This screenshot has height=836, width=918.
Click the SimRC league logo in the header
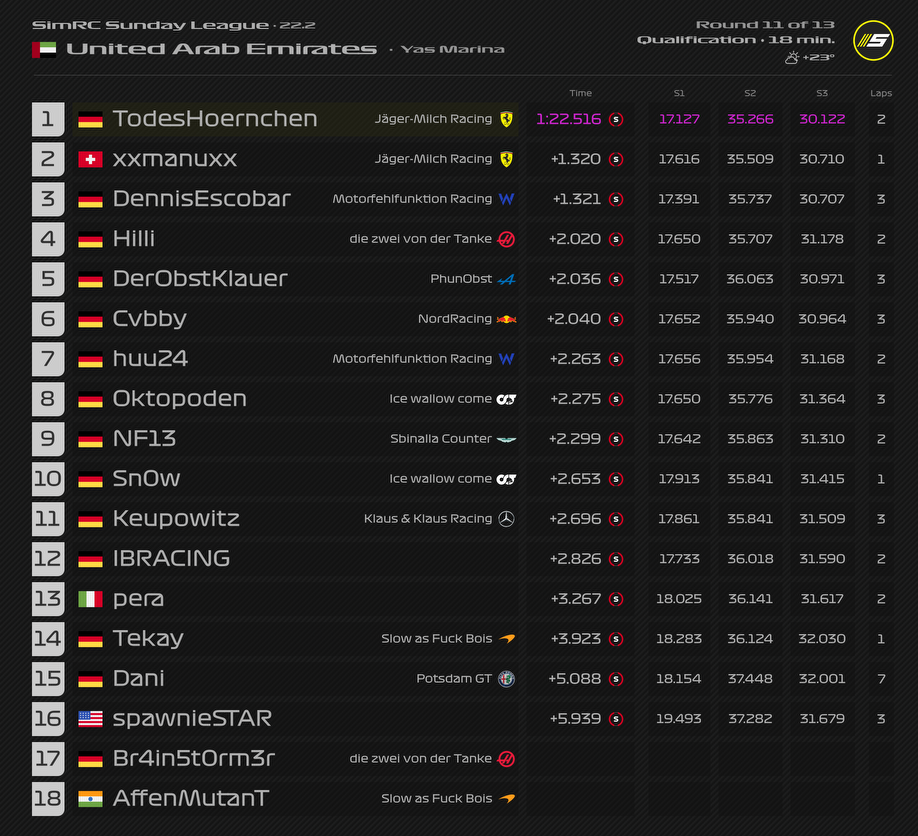pos(872,42)
